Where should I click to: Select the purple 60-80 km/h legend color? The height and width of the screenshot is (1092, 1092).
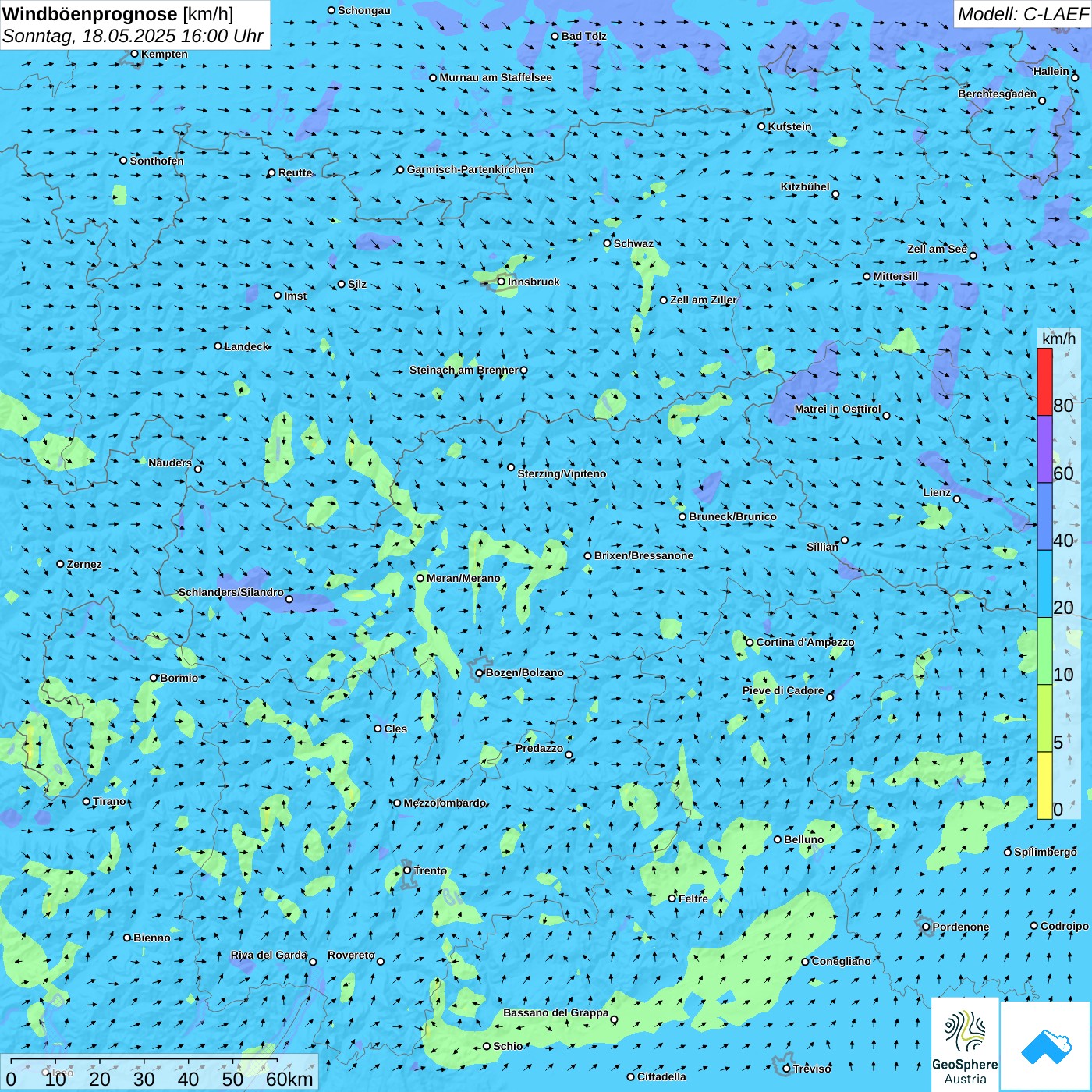coord(1044,449)
